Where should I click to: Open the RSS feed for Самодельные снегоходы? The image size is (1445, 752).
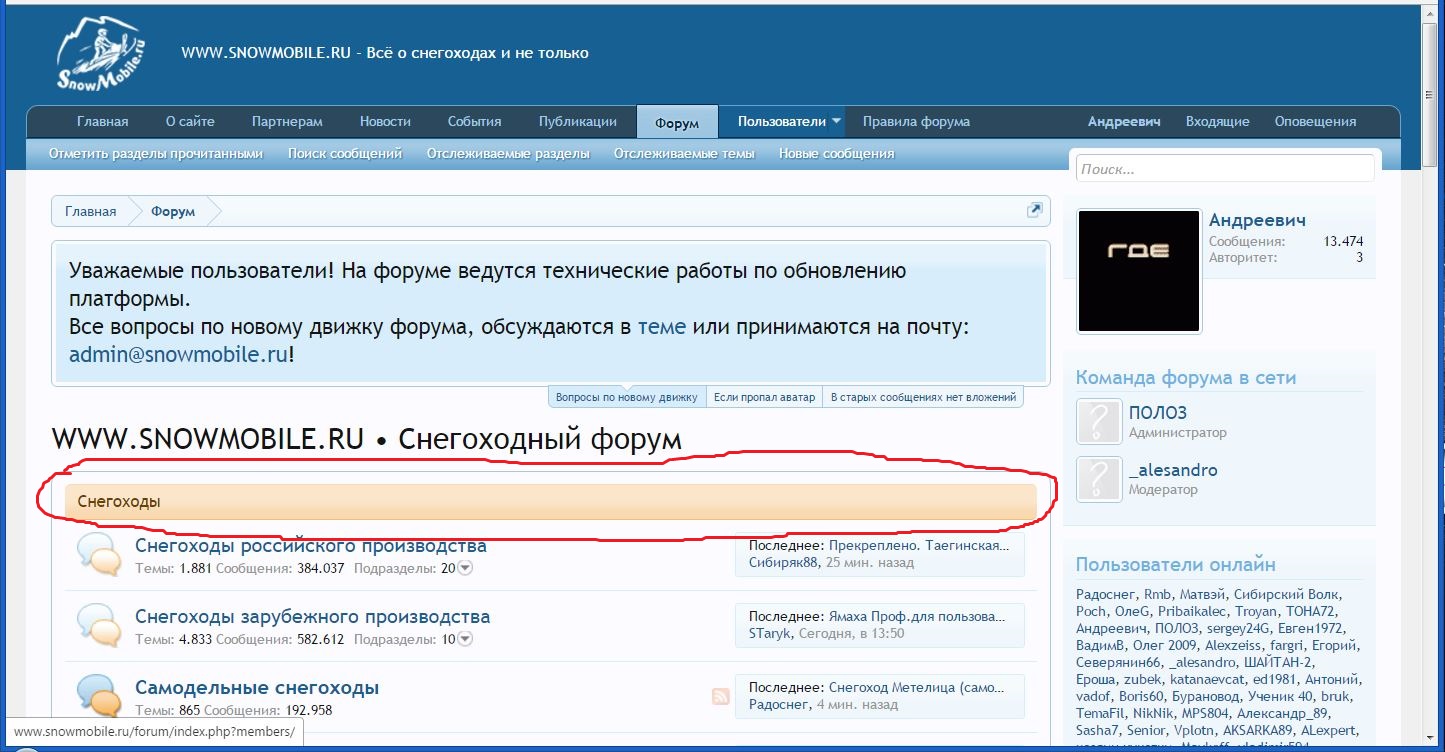click(720, 696)
